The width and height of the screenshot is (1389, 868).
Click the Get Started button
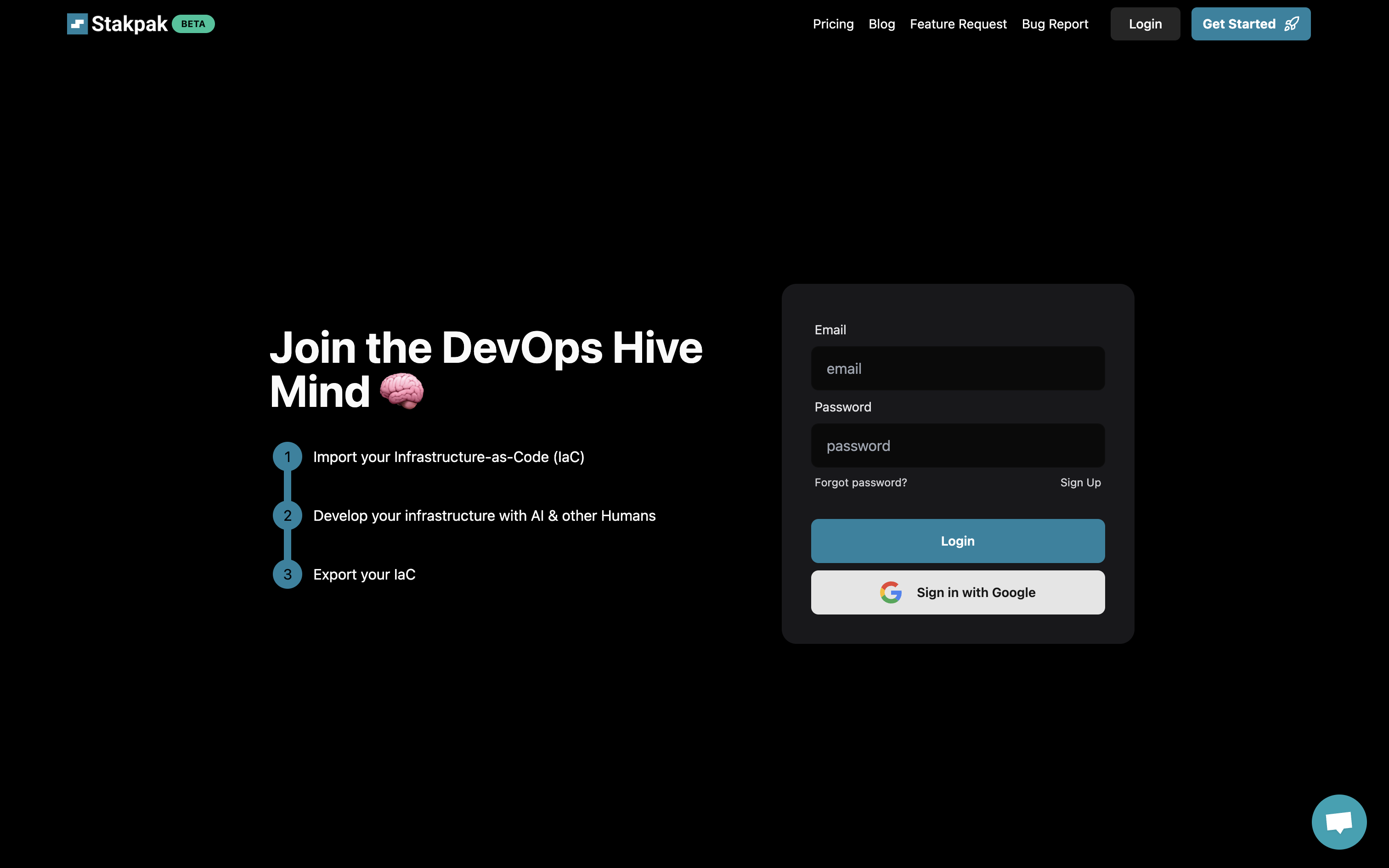click(1240, 24)
